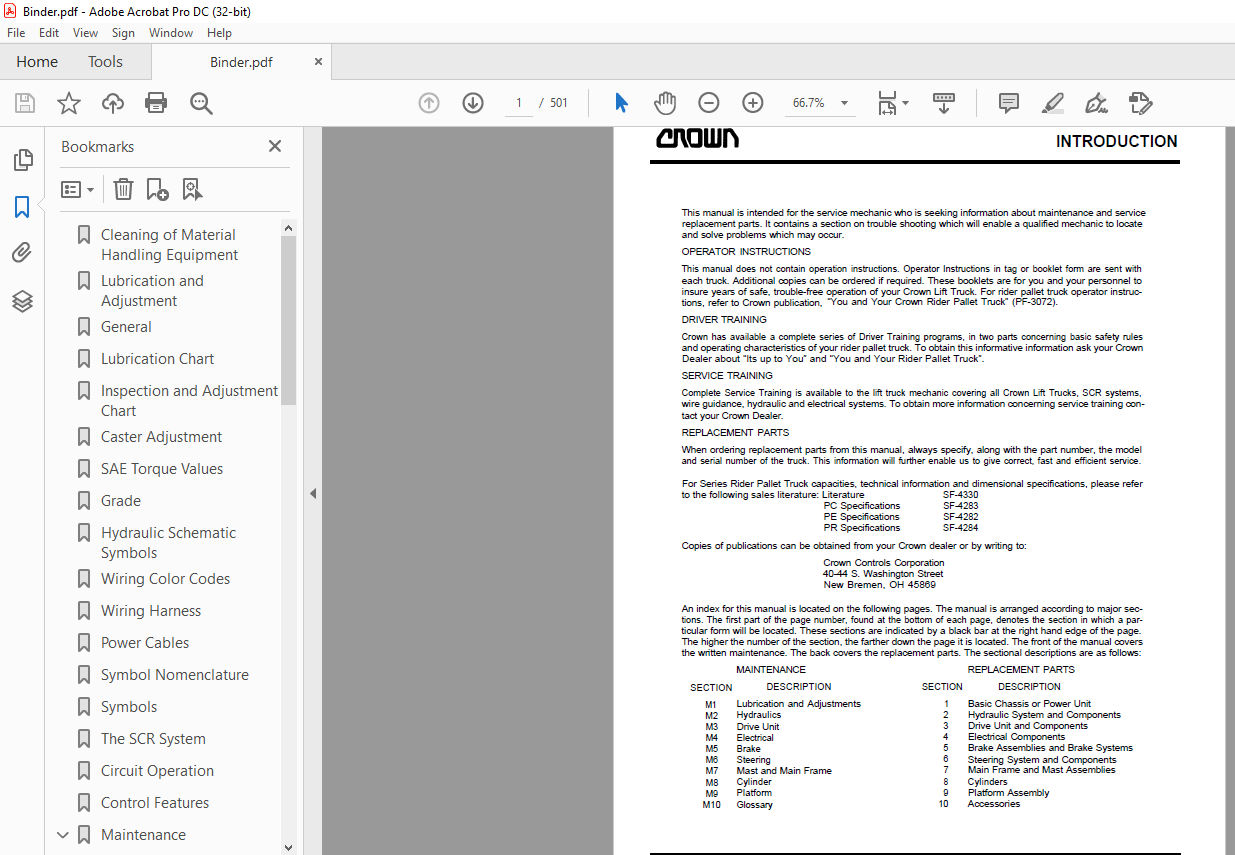Image resolution: width=1235 pixels, height=855 pixels.
Task: Open the Layers panel
Action: [22, 301]
